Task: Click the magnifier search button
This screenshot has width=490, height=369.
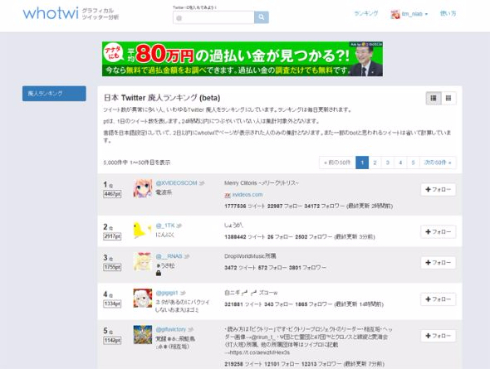Action: (261, 17)
